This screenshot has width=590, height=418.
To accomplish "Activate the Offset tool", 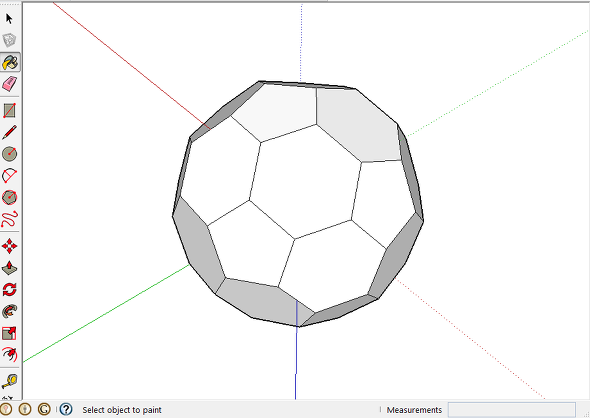I will [9, 355].
